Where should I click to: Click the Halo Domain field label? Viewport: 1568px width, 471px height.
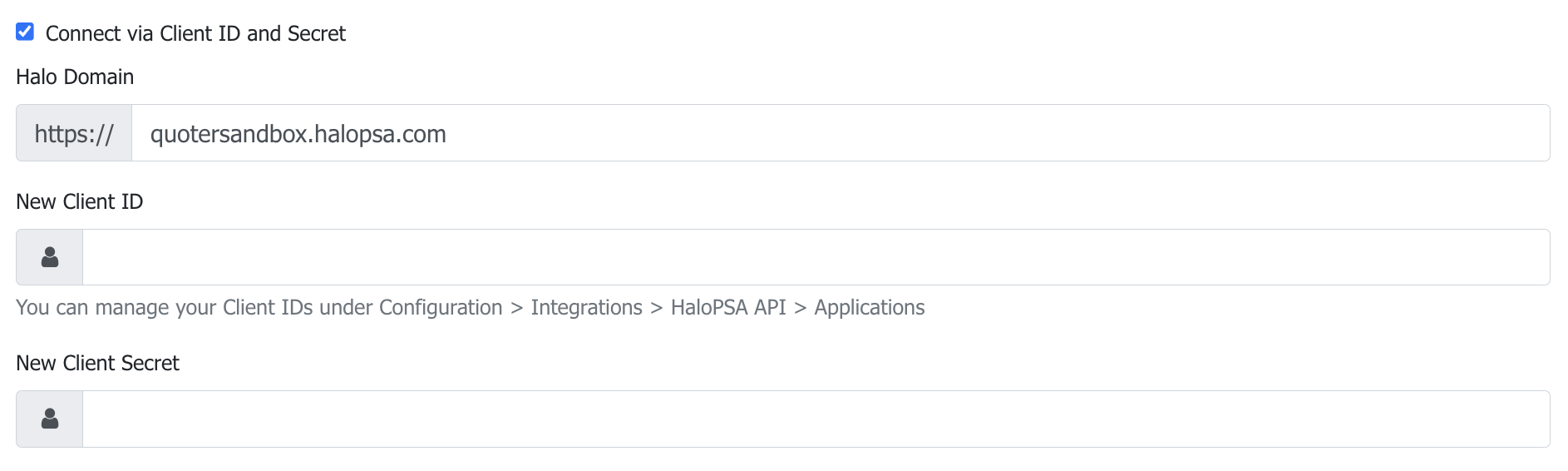[x=75, y=77]
